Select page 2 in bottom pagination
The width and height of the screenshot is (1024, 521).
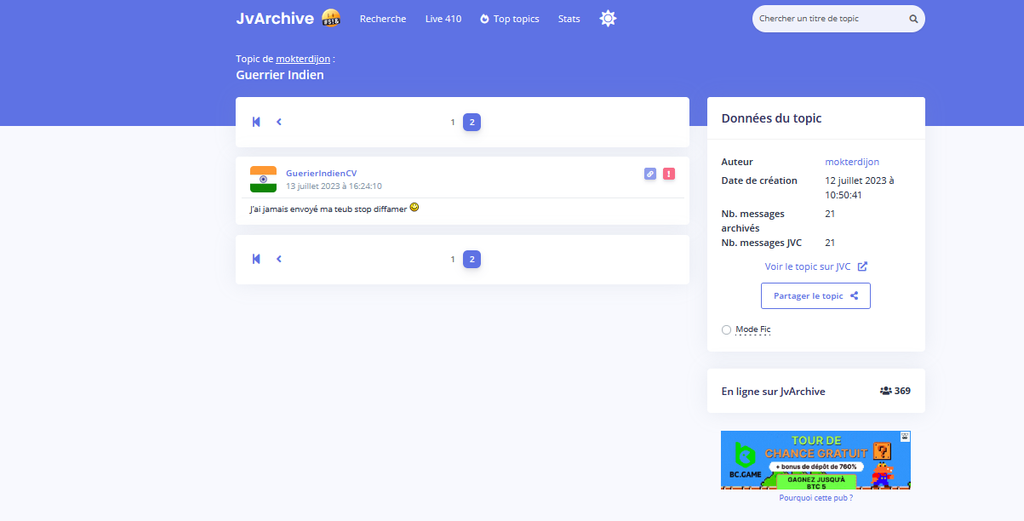472,259
